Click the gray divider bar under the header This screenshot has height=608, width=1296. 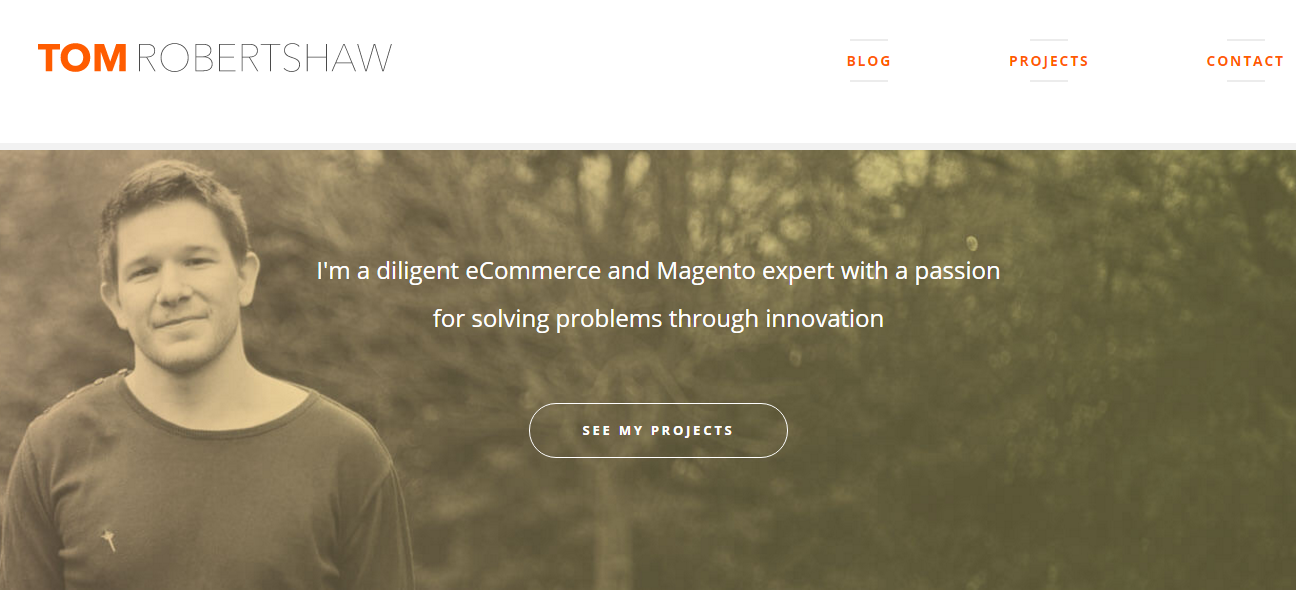(648, 146)
